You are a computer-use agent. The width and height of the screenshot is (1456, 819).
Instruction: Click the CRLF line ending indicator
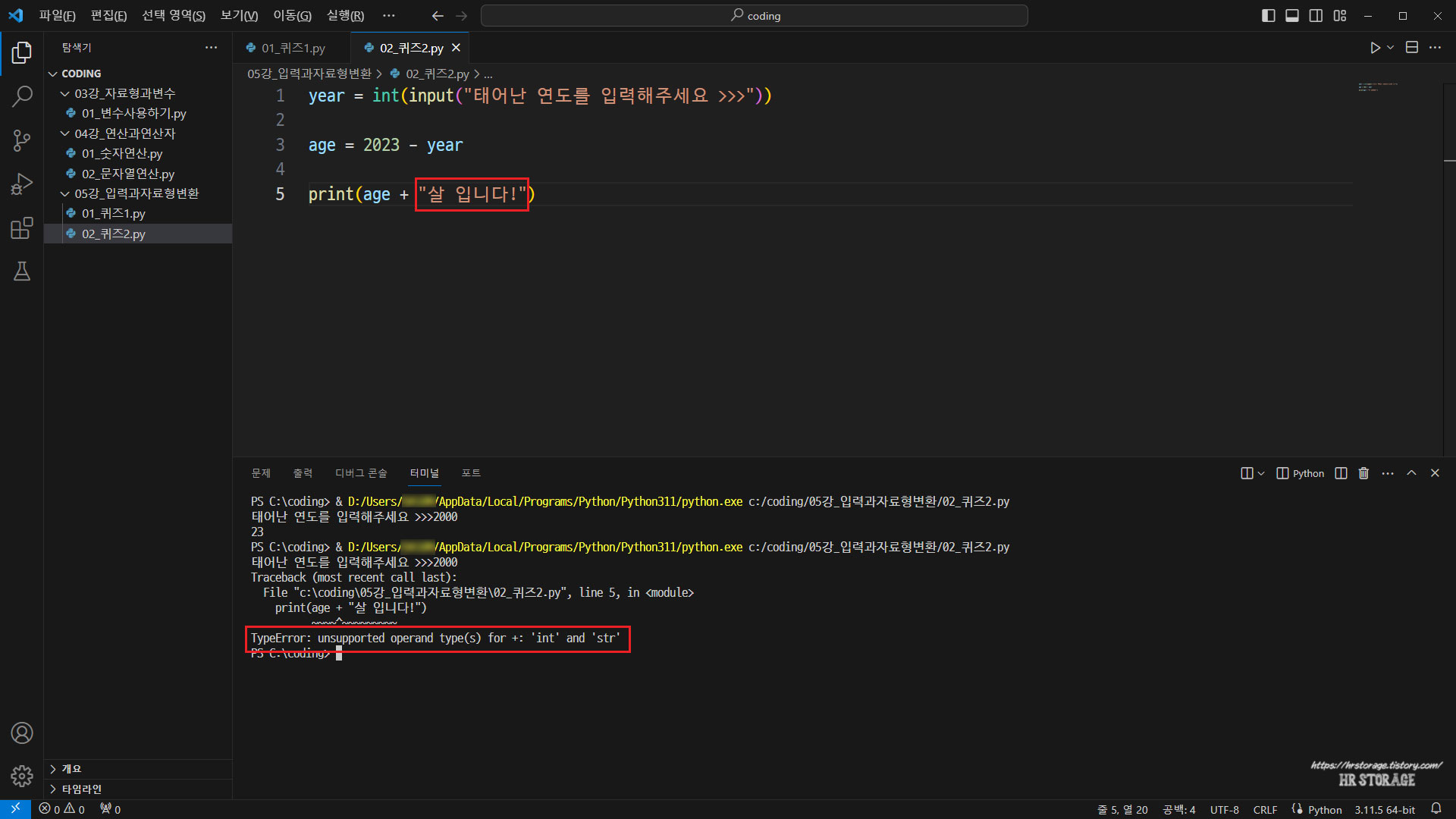(x=1265, y=810)
